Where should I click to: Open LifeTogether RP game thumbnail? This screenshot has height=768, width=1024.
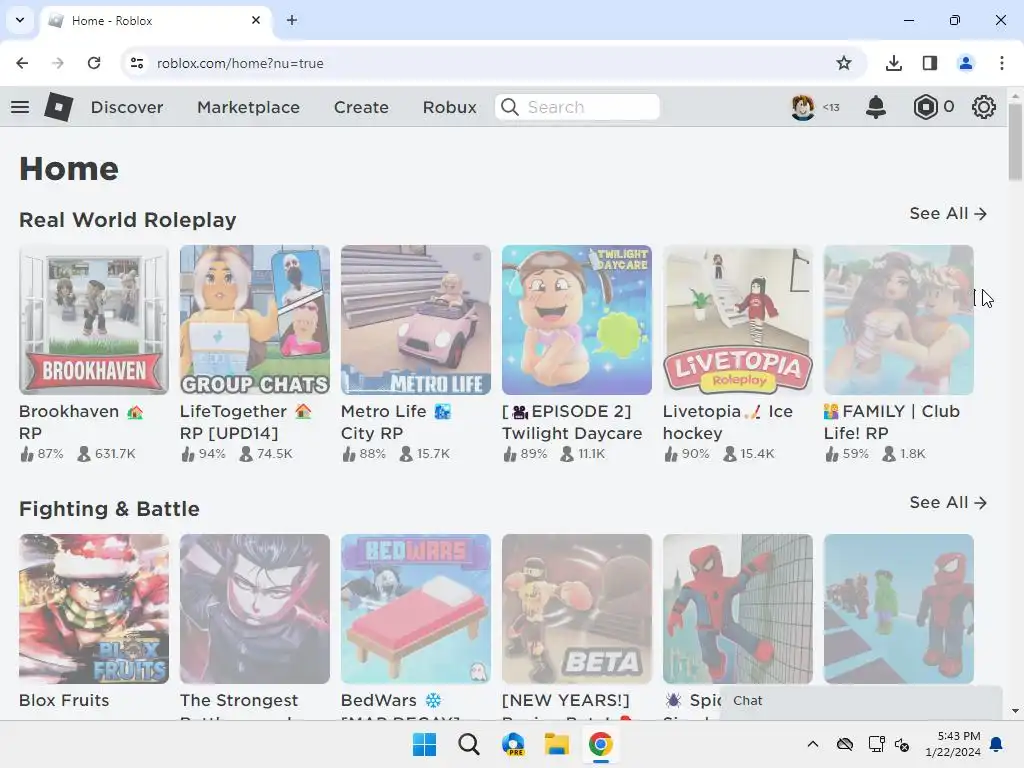coord(255,320)
